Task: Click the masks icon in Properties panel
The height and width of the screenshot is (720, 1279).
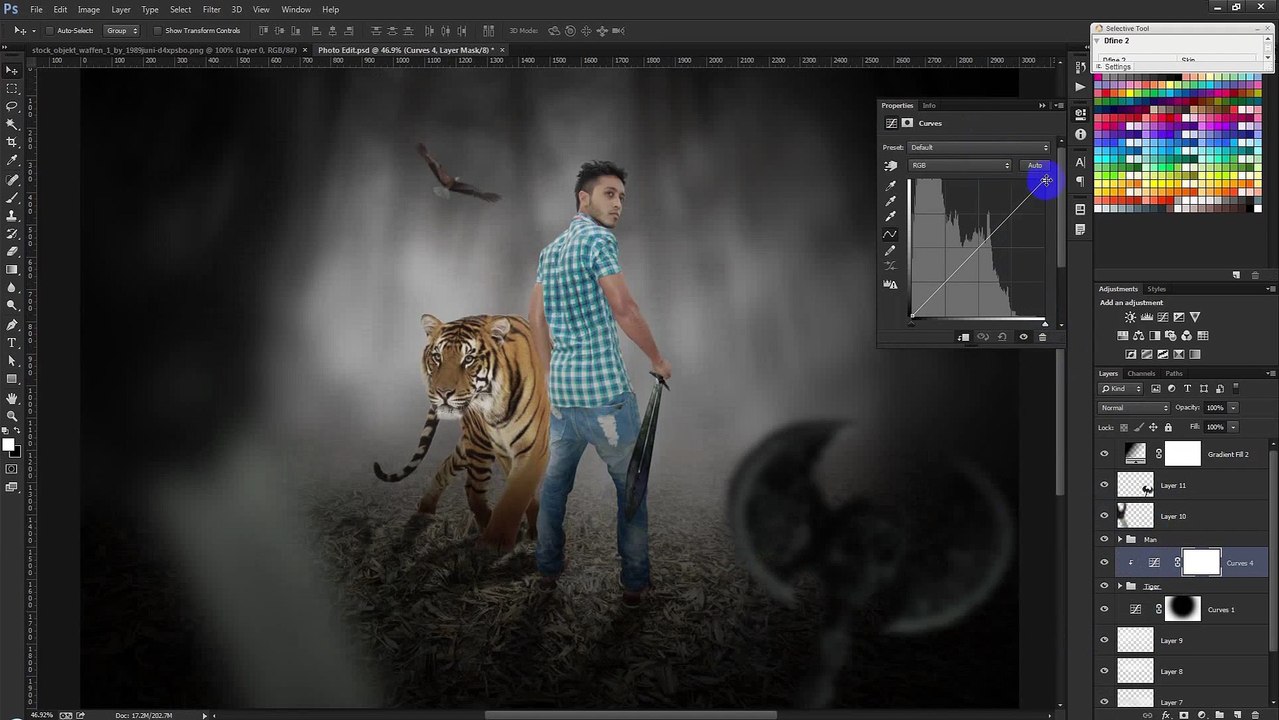Action: click(907, 123)
